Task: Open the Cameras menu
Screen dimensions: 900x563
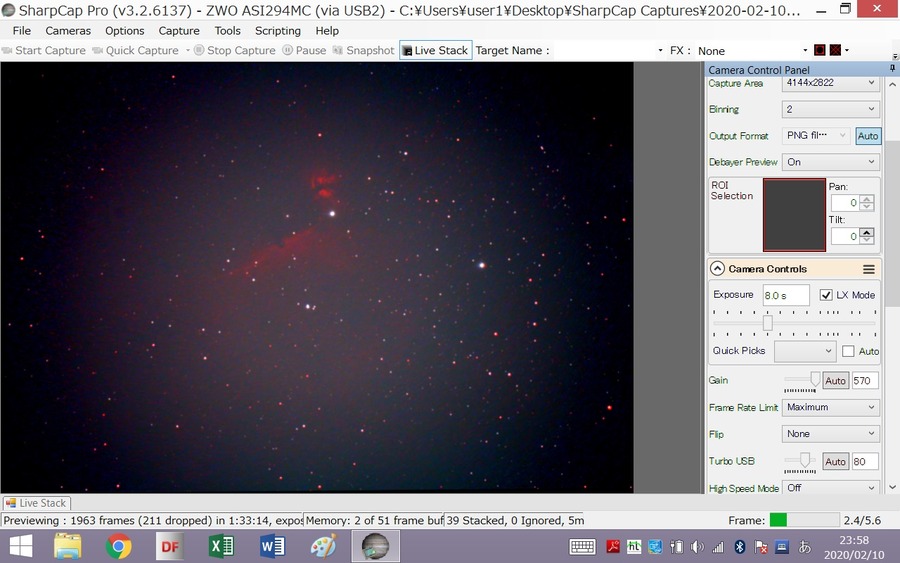Action: 68,30
